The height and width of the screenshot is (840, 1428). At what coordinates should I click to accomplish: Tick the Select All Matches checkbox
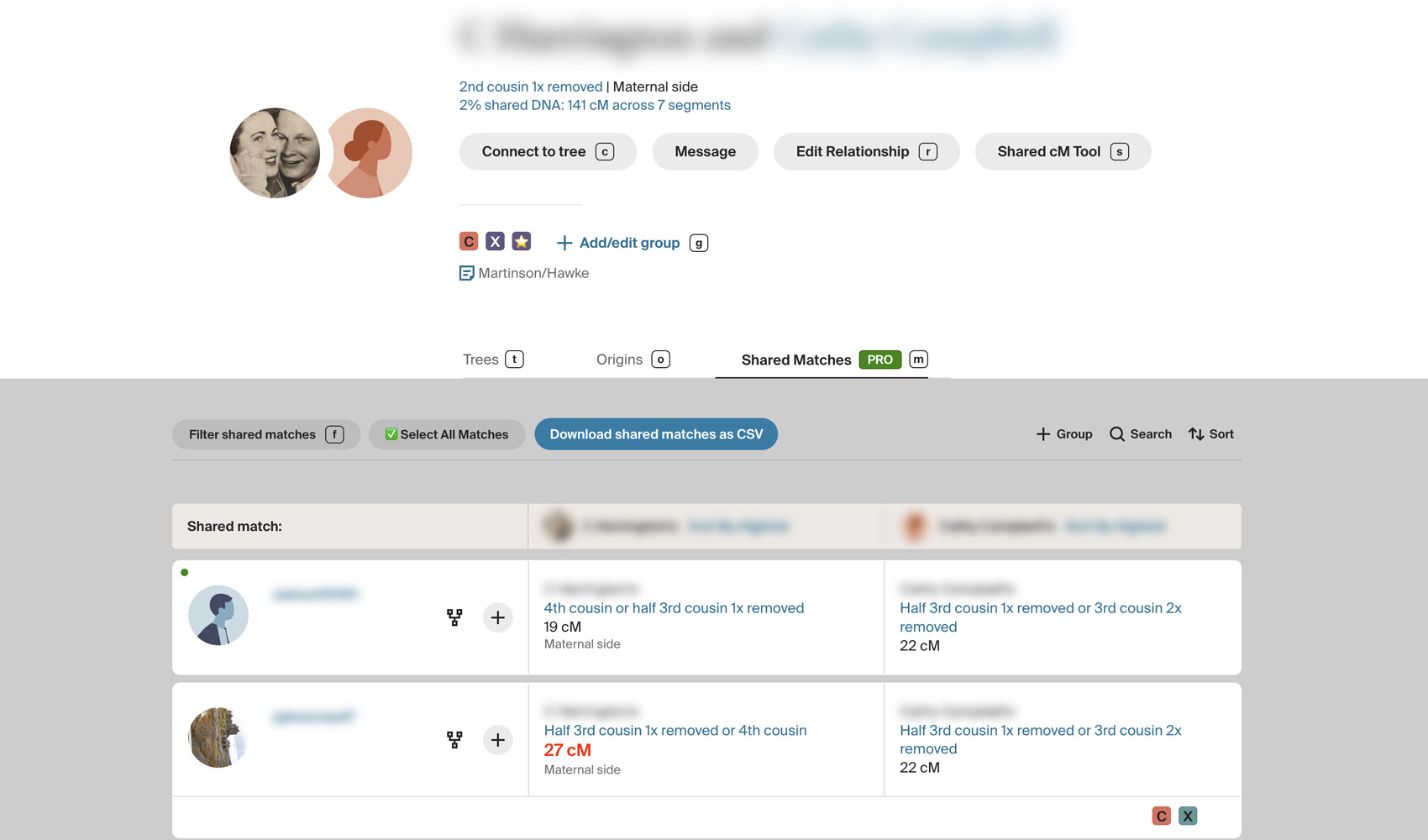tap(391, 434)
